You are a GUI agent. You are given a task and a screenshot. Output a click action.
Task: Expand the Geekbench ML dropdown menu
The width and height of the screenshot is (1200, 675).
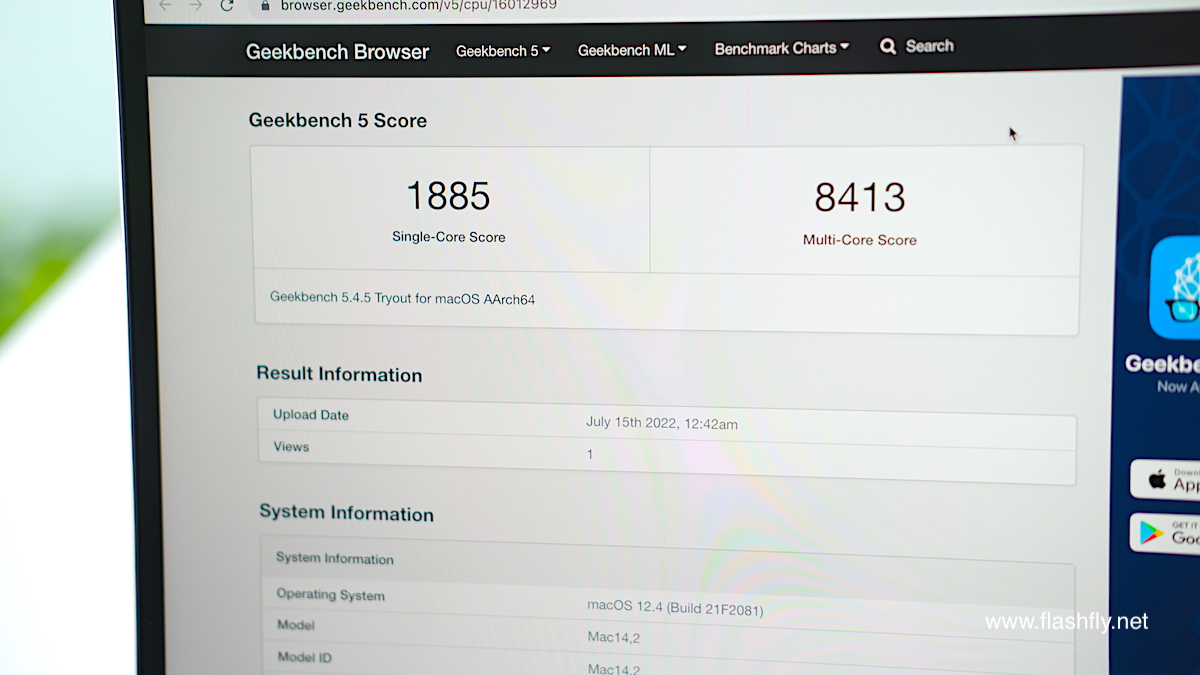[x=632, y=50]
